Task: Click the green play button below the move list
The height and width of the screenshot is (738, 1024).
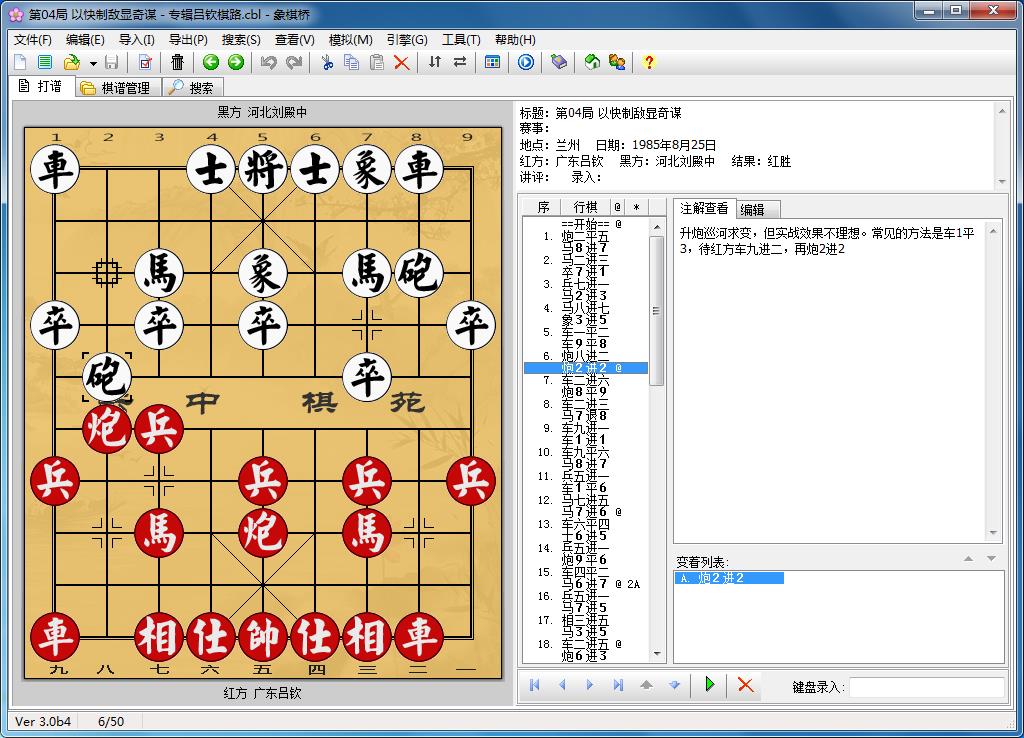Action: coord(709,686)
